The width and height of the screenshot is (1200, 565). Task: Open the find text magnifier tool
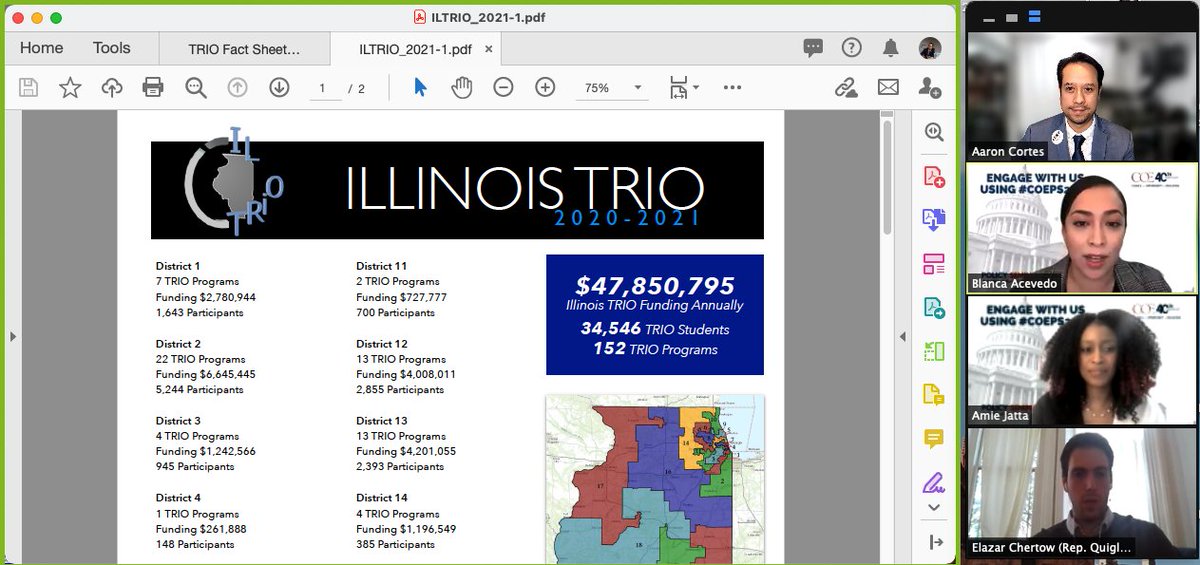tap(195, 88)
